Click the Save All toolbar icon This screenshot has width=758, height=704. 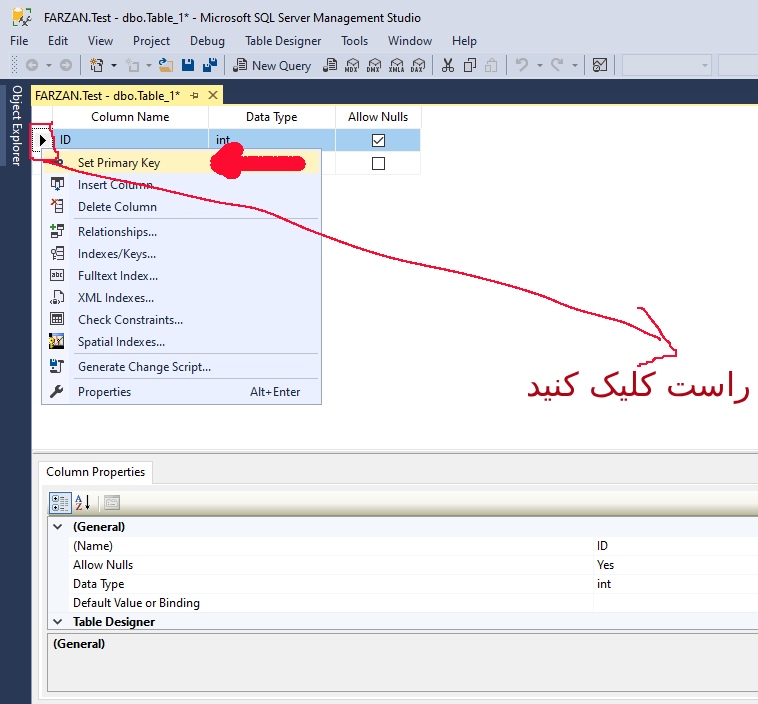(210, 65)
